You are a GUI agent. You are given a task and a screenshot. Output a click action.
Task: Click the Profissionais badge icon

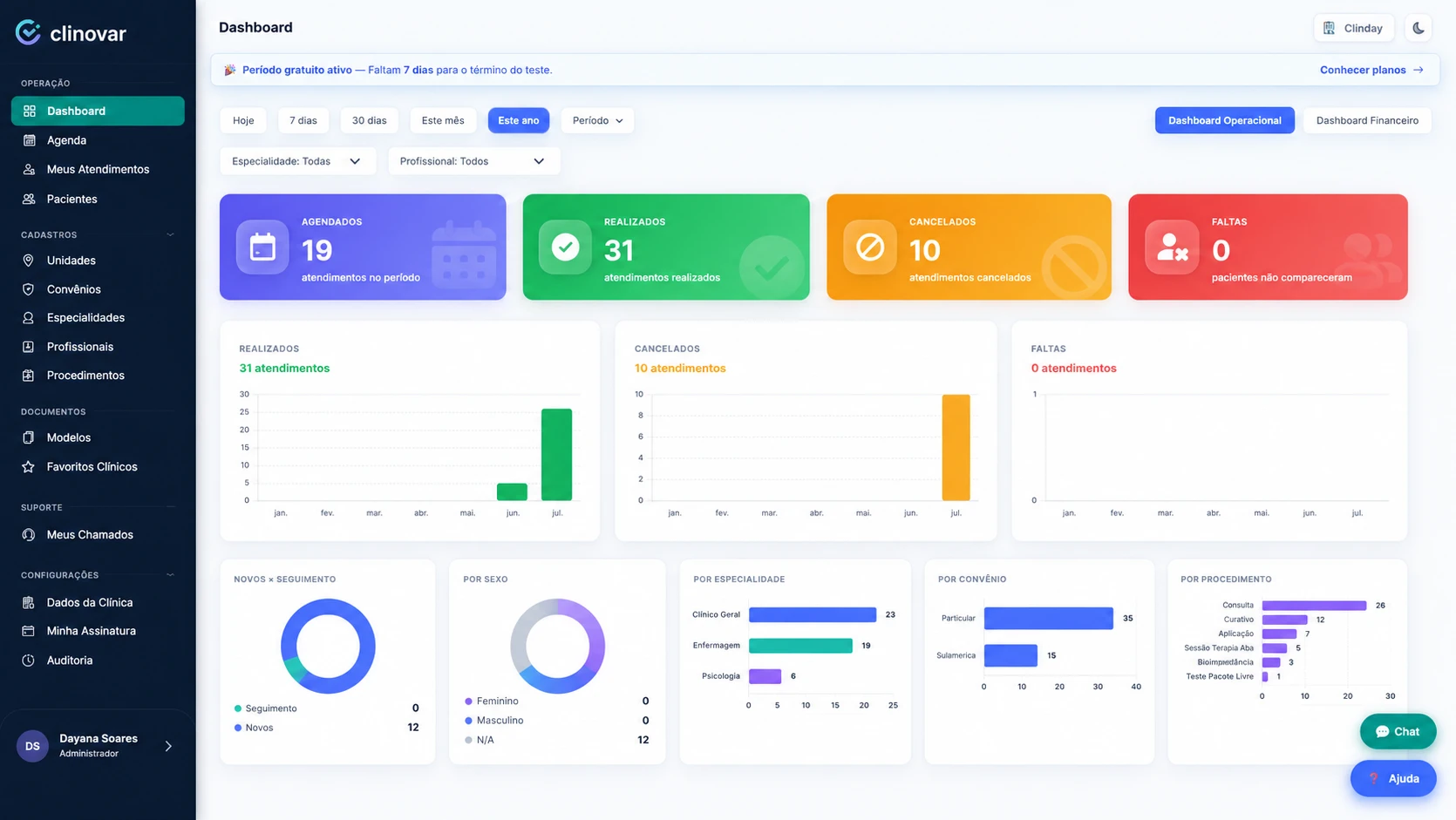[28, 347]
